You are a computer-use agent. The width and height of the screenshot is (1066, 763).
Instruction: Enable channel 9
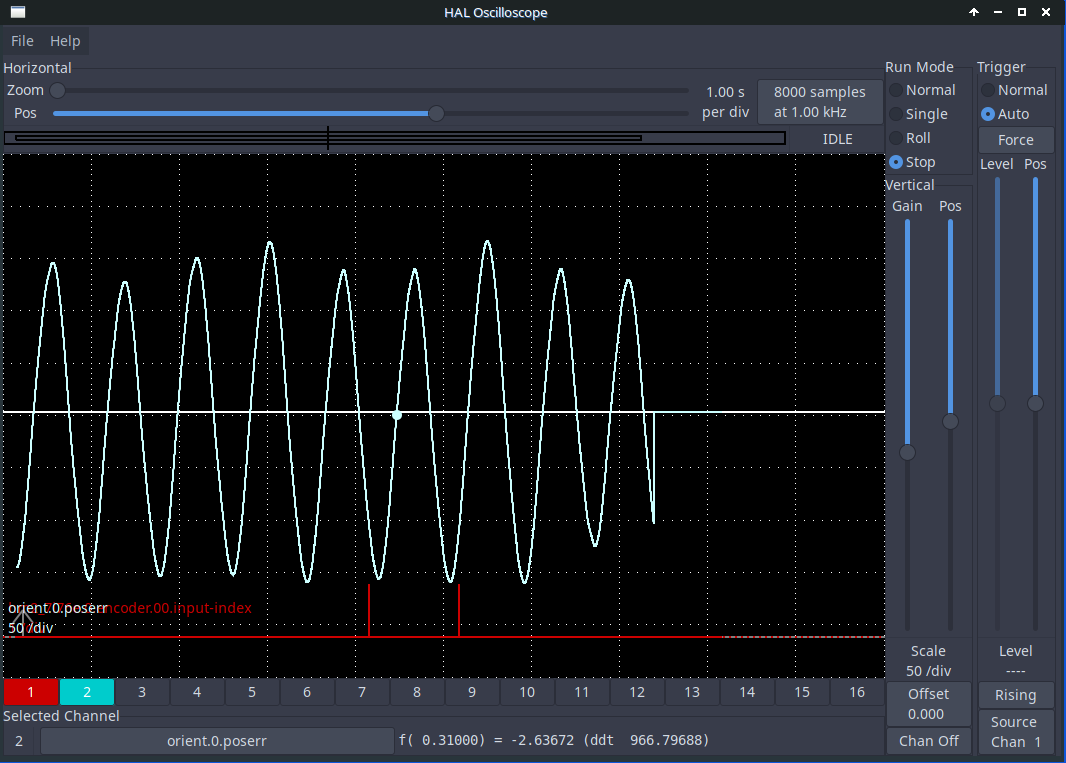472,692
